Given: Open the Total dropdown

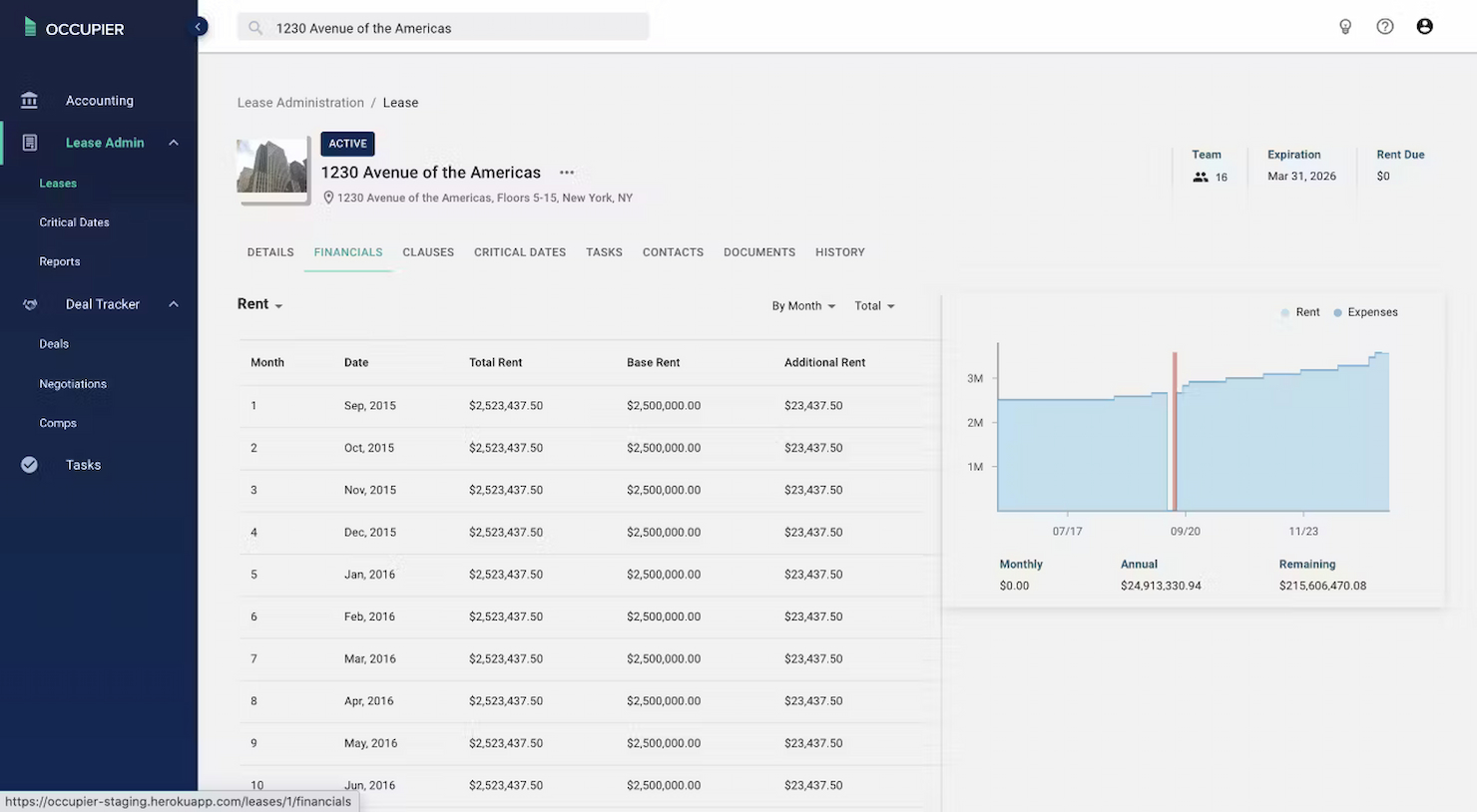Looking at the screenshot, I should coord(873,305).
